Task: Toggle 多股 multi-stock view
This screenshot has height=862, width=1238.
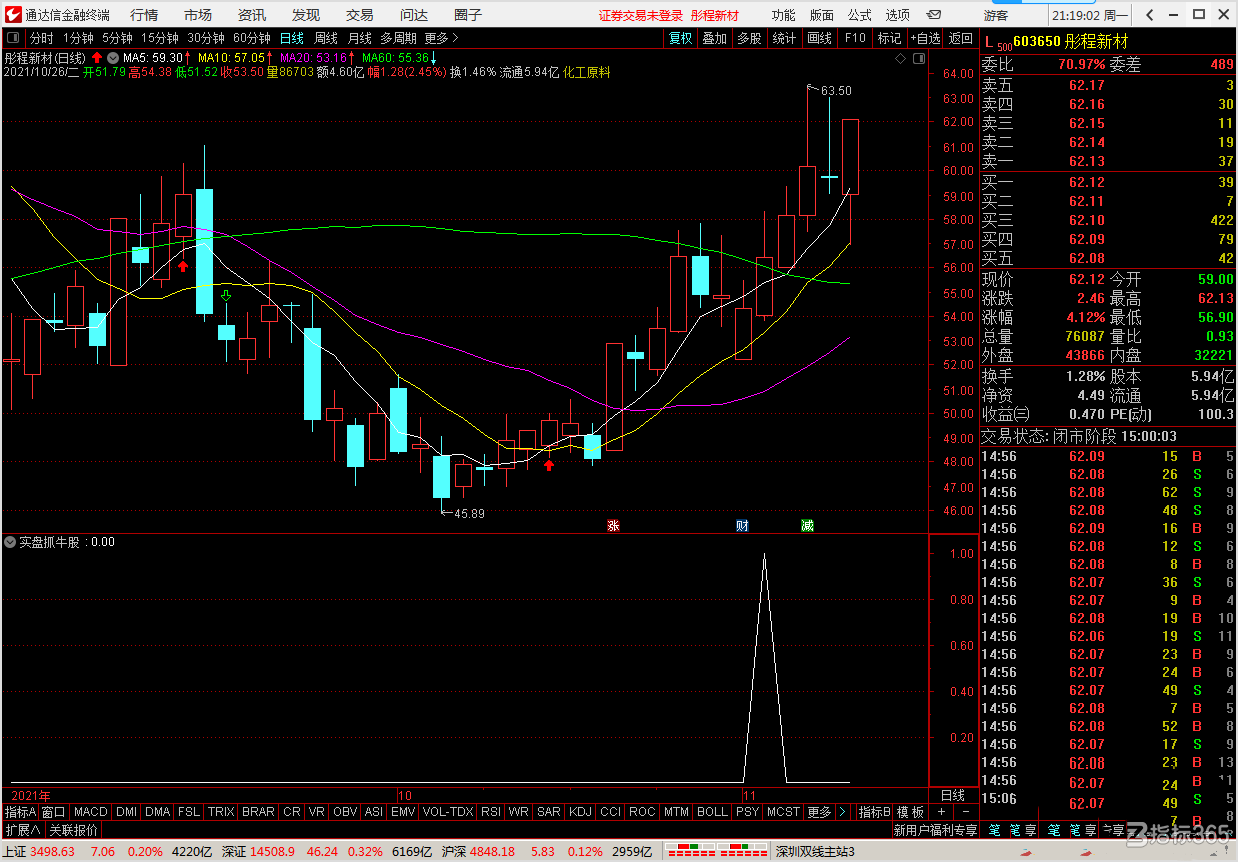Action: (749, 38)
